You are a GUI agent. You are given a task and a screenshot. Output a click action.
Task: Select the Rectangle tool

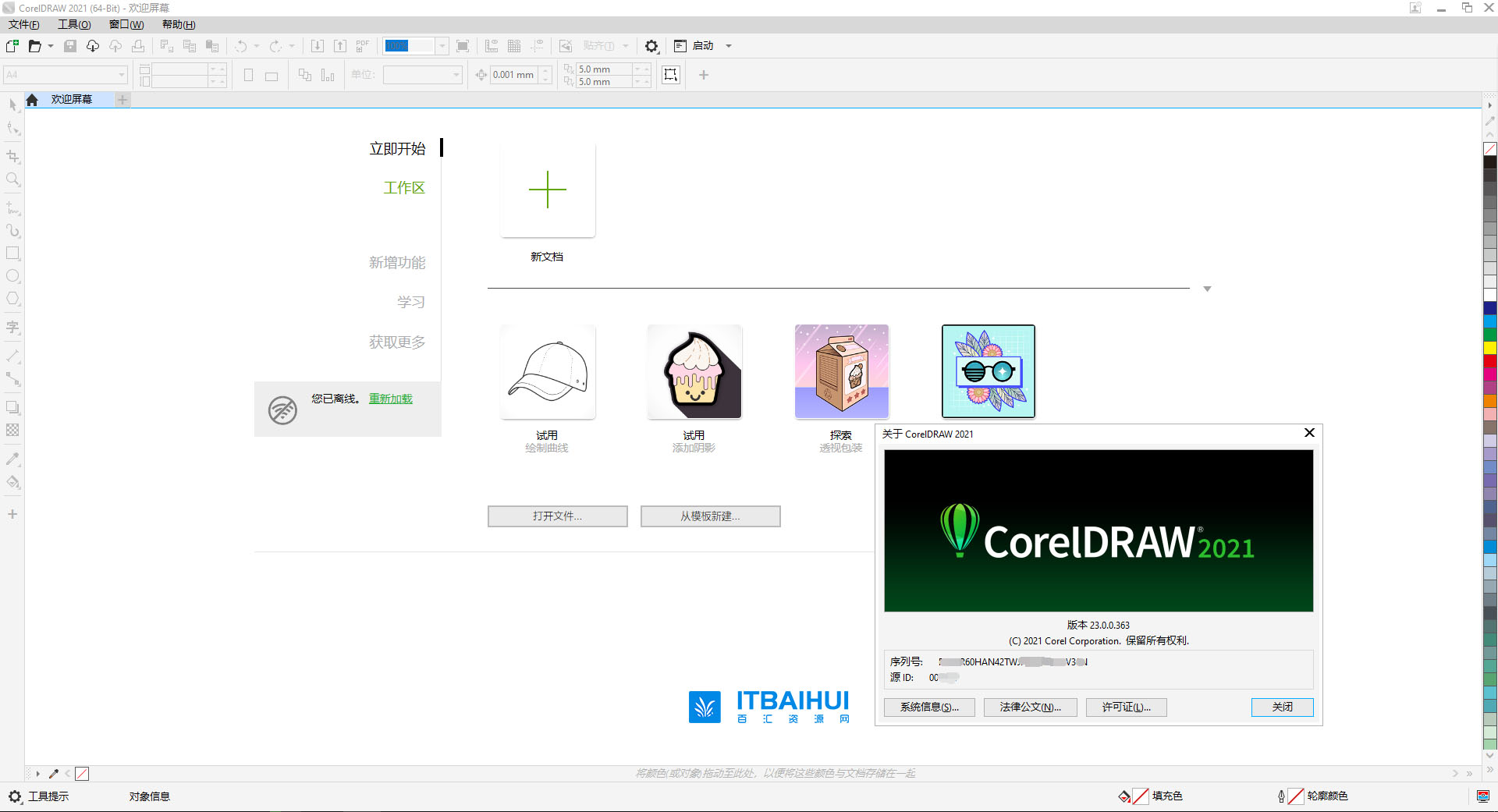12,254
